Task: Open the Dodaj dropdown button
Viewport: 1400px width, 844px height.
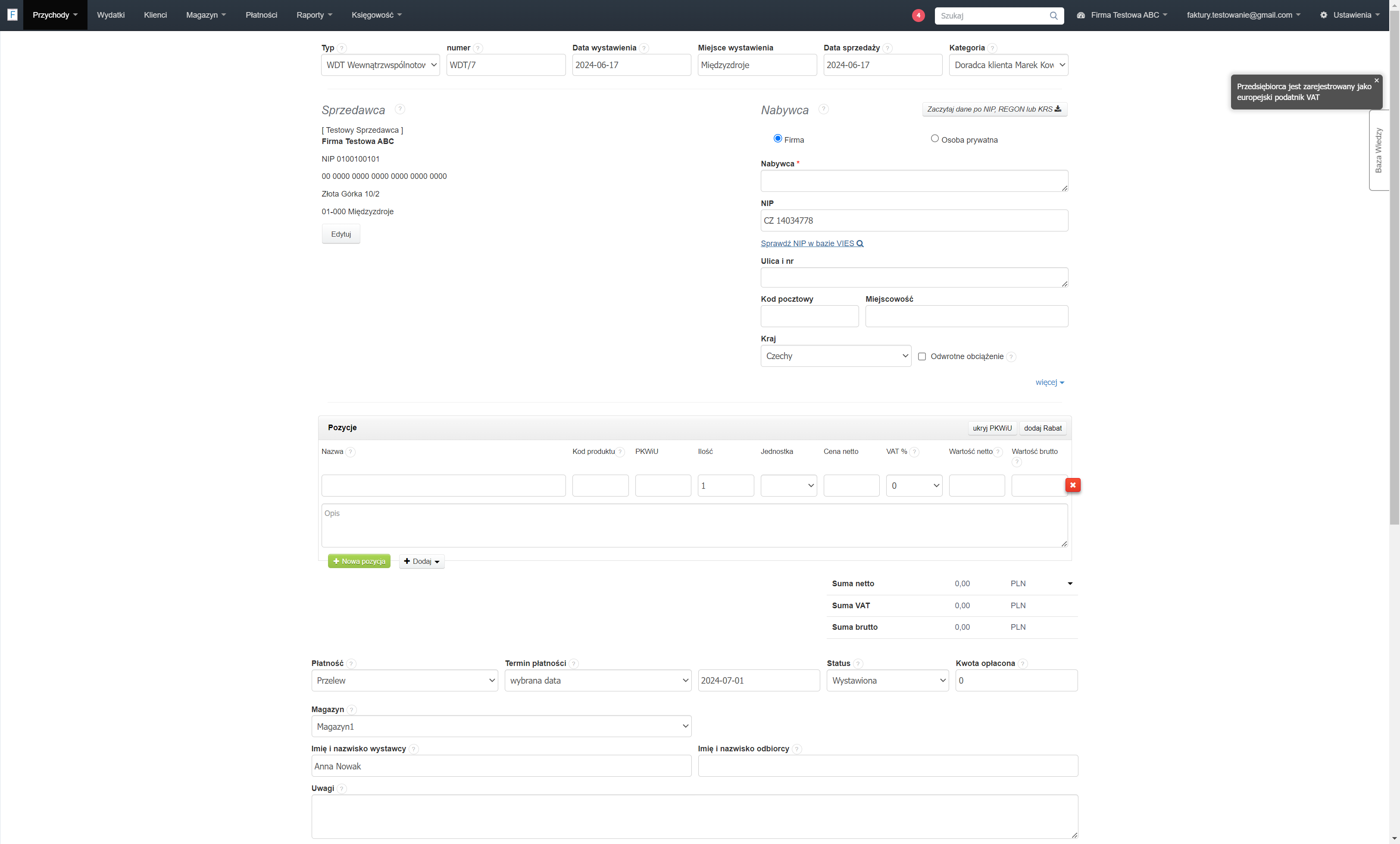Action: [422, 561]
